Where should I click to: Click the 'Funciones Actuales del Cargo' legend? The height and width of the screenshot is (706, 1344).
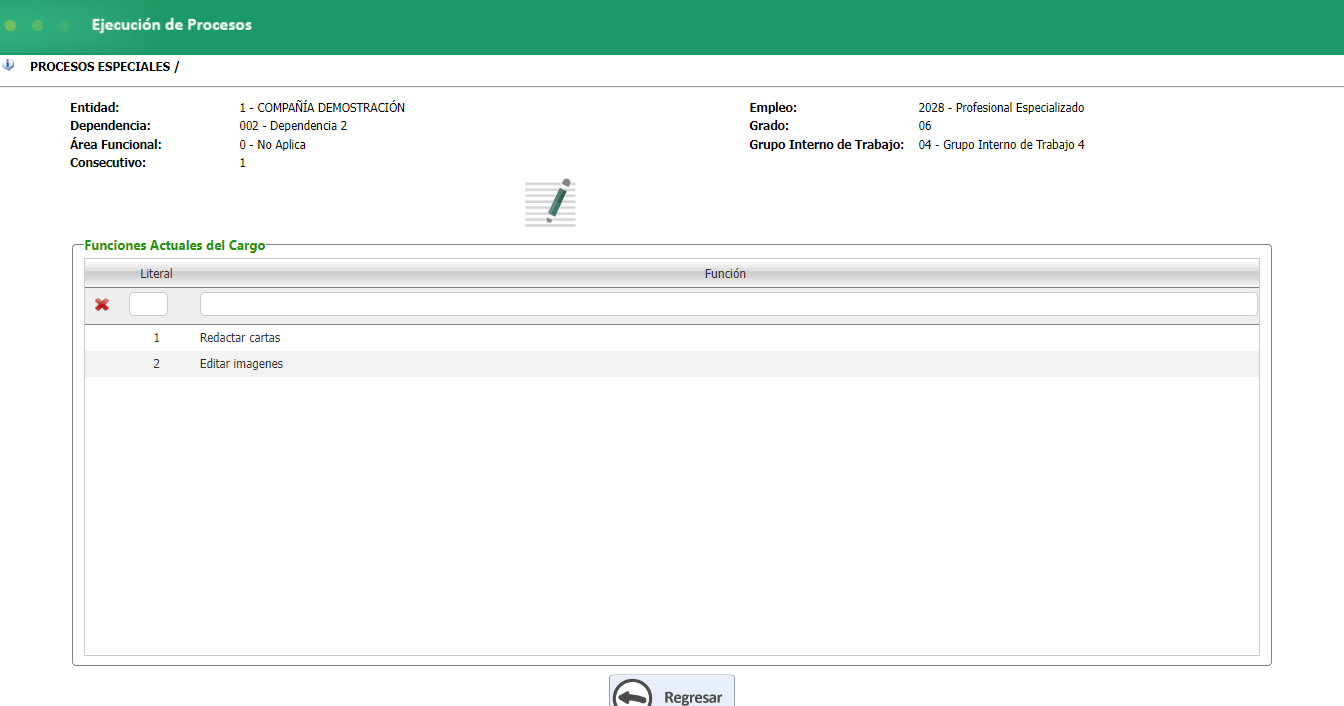(175, 245)
